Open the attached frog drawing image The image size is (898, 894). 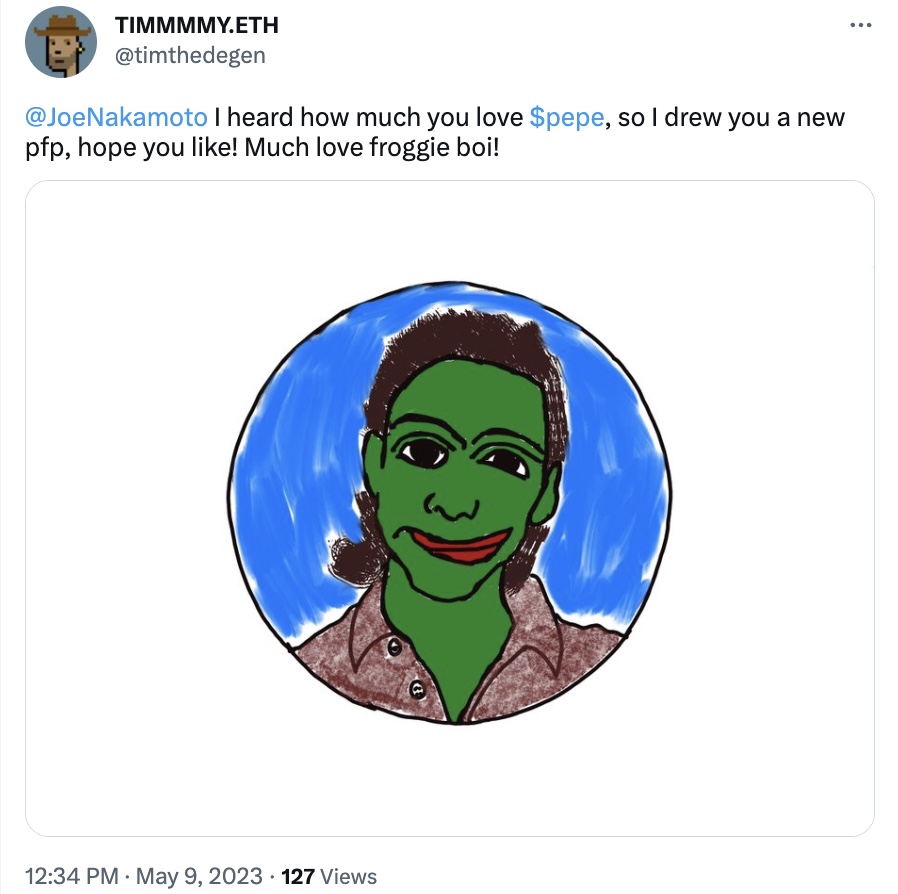point(449,508)
